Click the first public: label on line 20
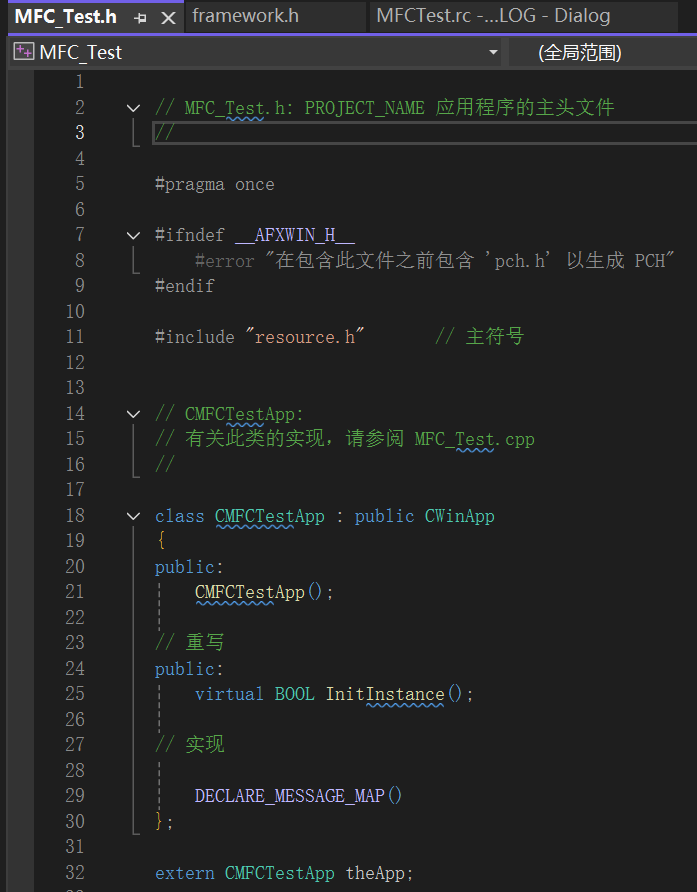Screen dimensions: 697x892 (x=189, y=567)
